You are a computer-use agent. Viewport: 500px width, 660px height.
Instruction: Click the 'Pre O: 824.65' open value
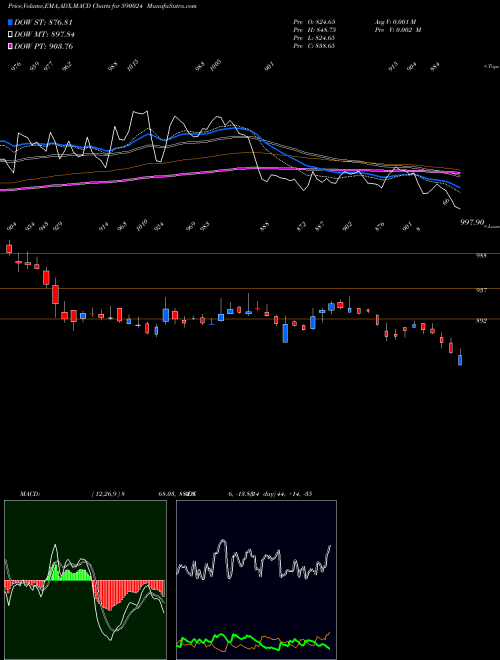(314, 21)
